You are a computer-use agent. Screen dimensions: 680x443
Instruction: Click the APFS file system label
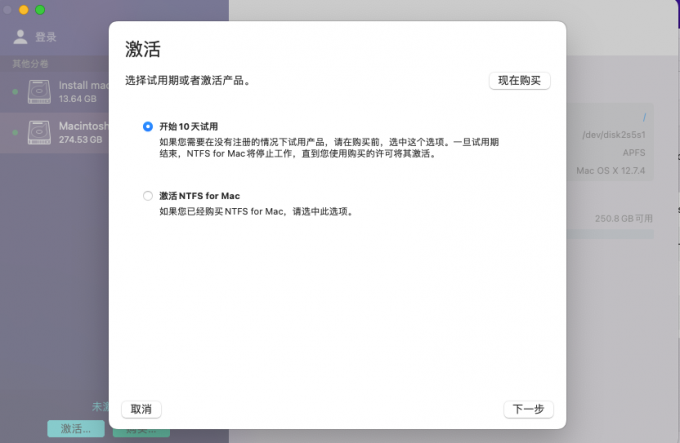(634, 153)
